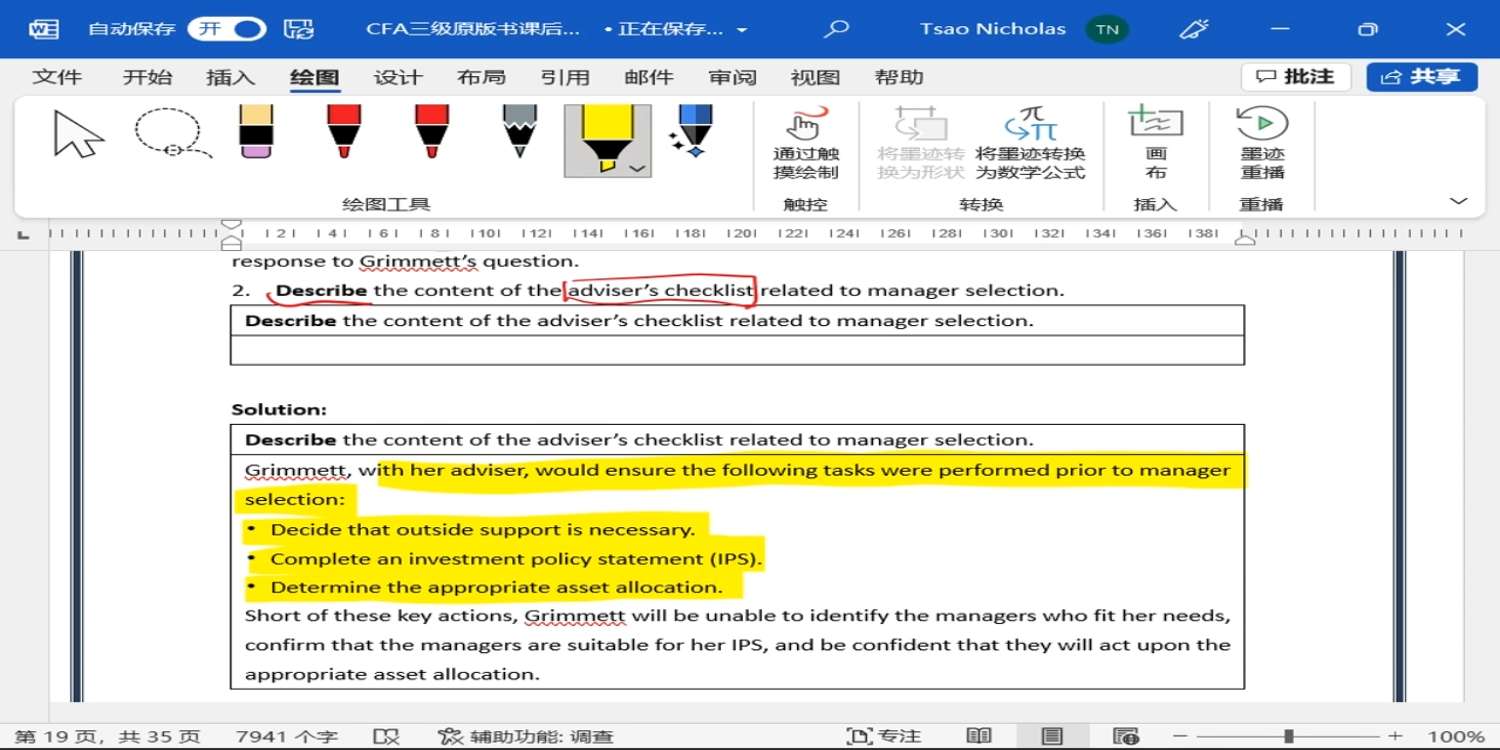
Task: Open the 批注 (Comments) button
Action: (1295, 77)
